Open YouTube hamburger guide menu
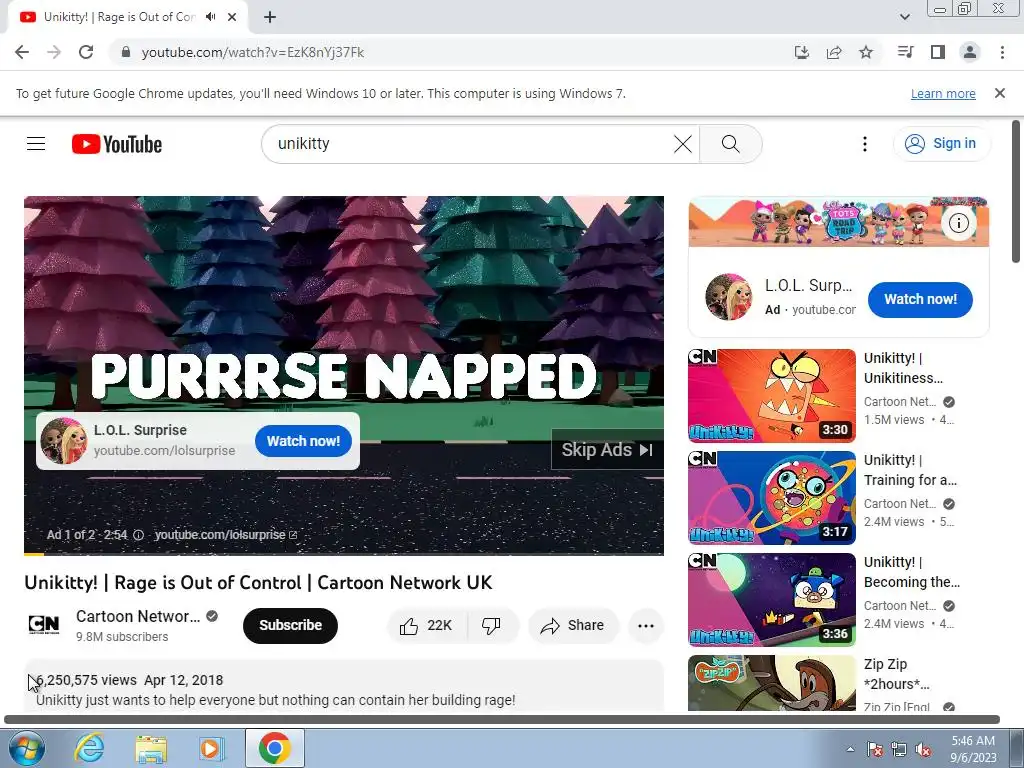Viewport: 1024px width, 768px height. pos(36,144)
